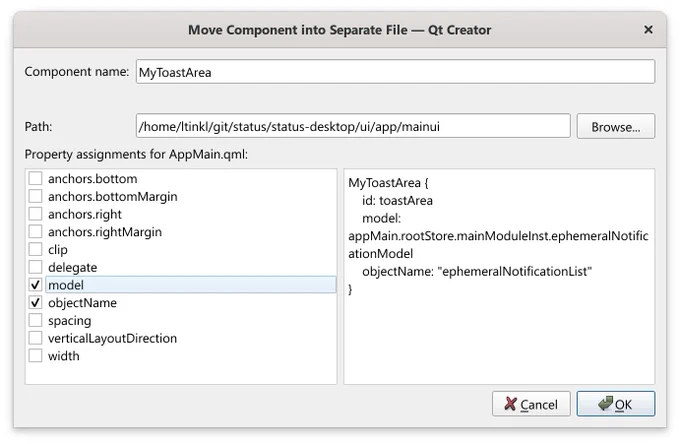Click the 'Property assignments for AppMain.qml:' label
The height and width of the screenshot is (444, 680).
pyautogui.click(x=136, y=154)
